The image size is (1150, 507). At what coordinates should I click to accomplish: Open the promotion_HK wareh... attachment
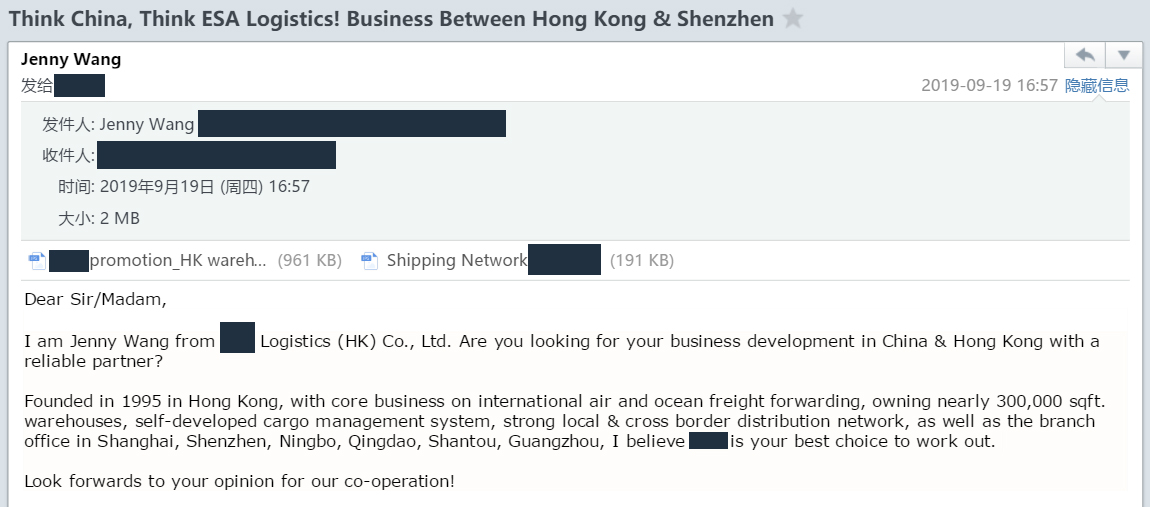pyautogui.click(x=180, y=261)
